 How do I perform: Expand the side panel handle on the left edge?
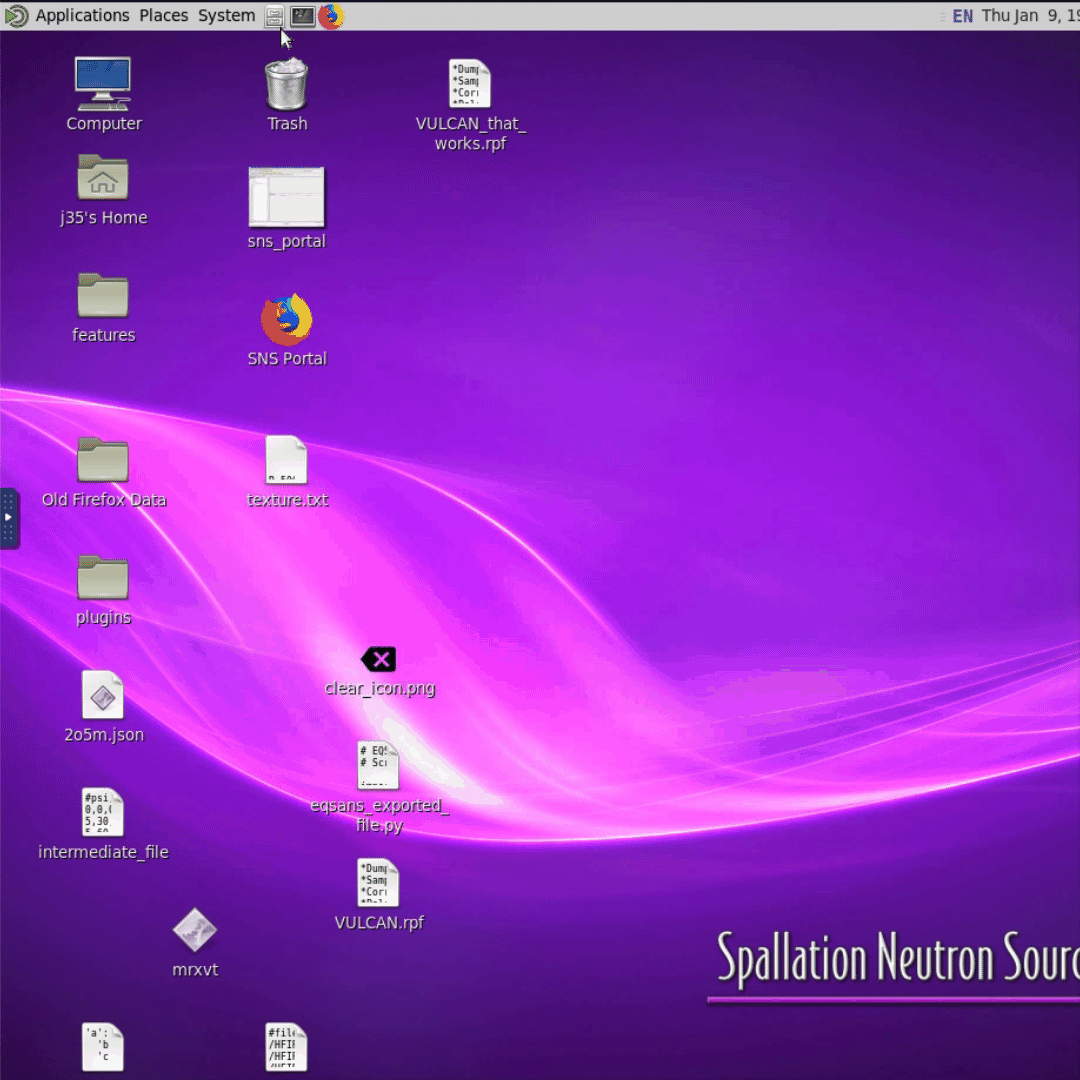point(9,518)
